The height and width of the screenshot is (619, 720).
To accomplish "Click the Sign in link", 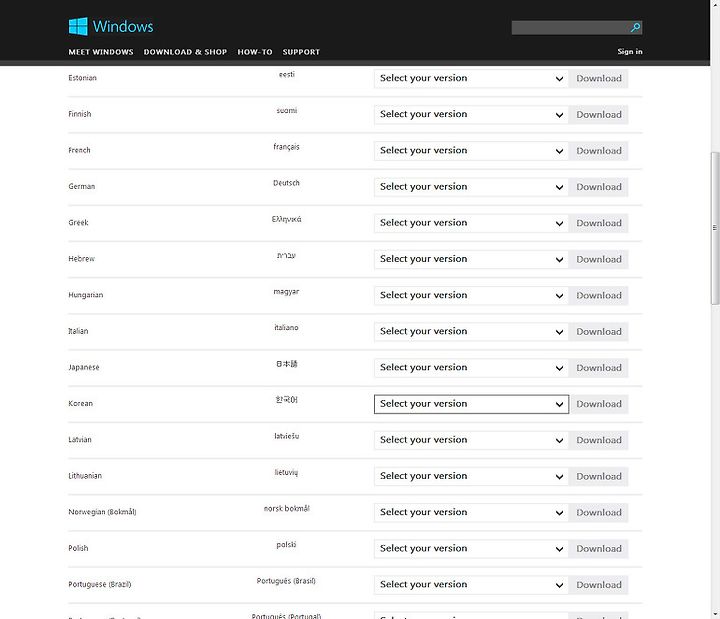I will pyautogui.click(x=630, y=51).
